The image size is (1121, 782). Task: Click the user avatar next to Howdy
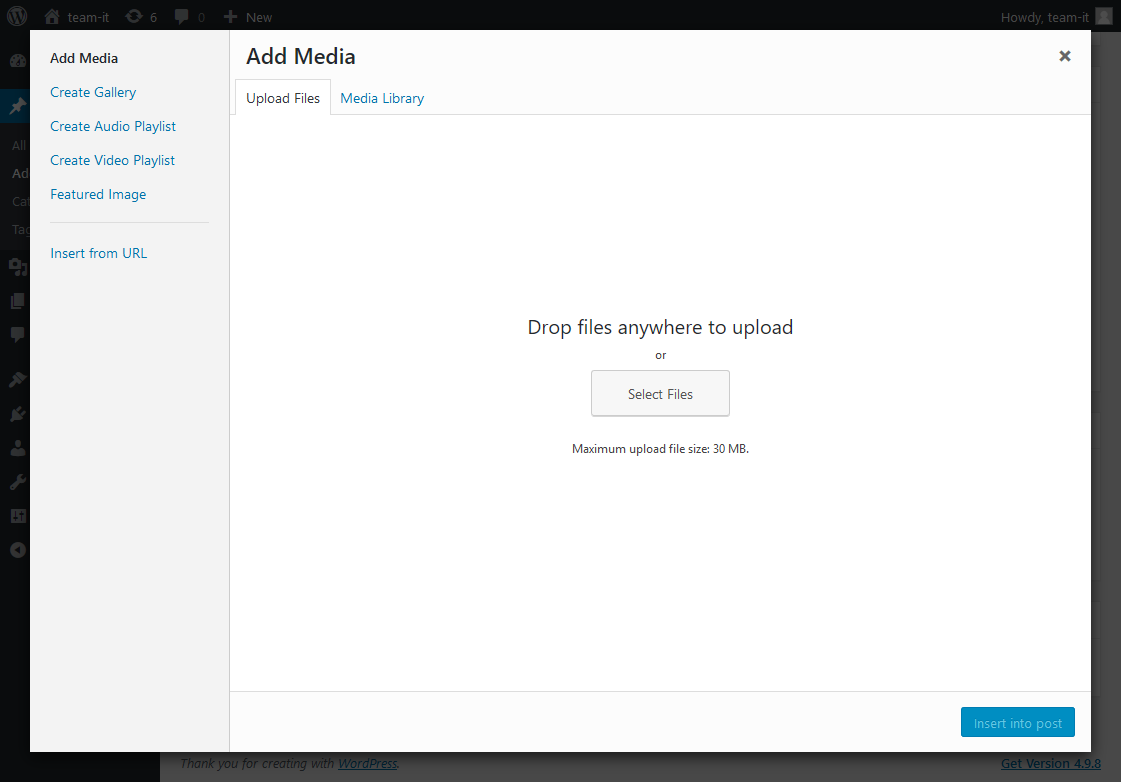click(1103, 16)
